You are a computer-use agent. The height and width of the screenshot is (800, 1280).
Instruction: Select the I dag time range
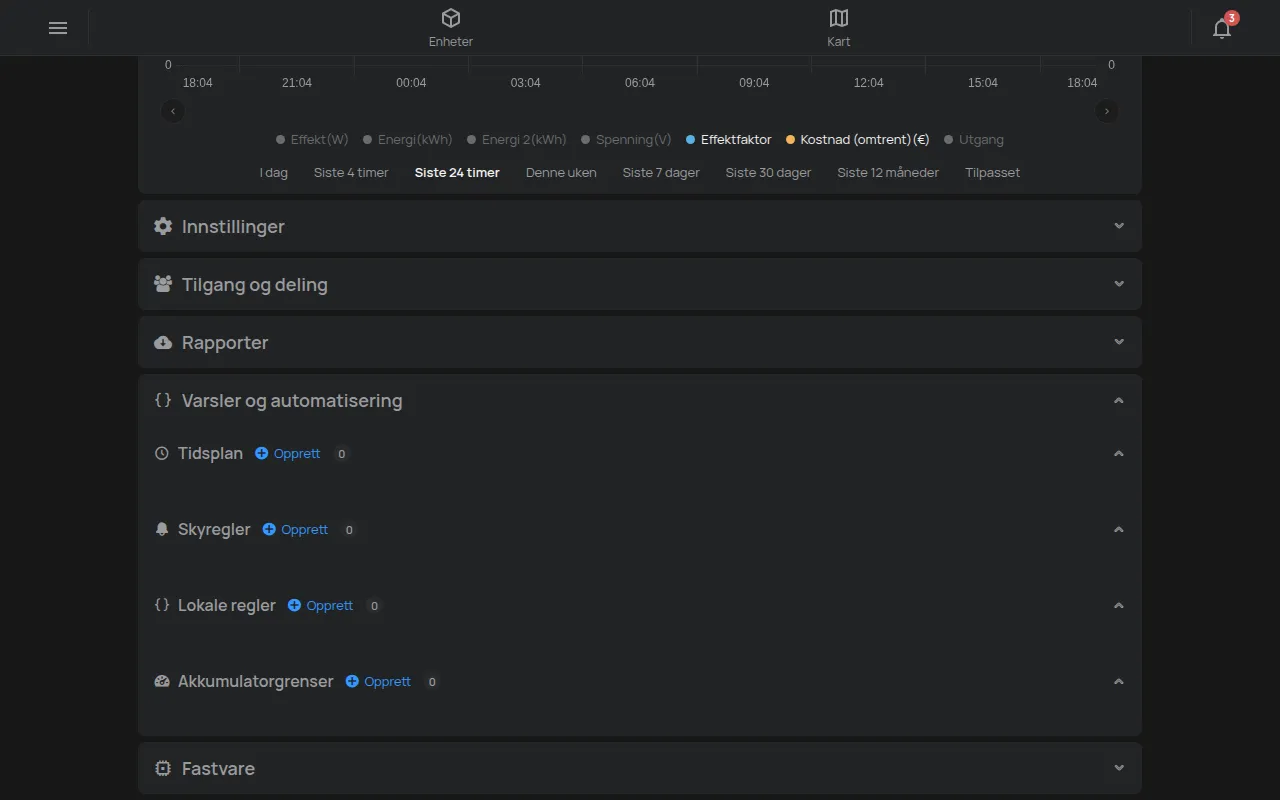coord(274,173)
